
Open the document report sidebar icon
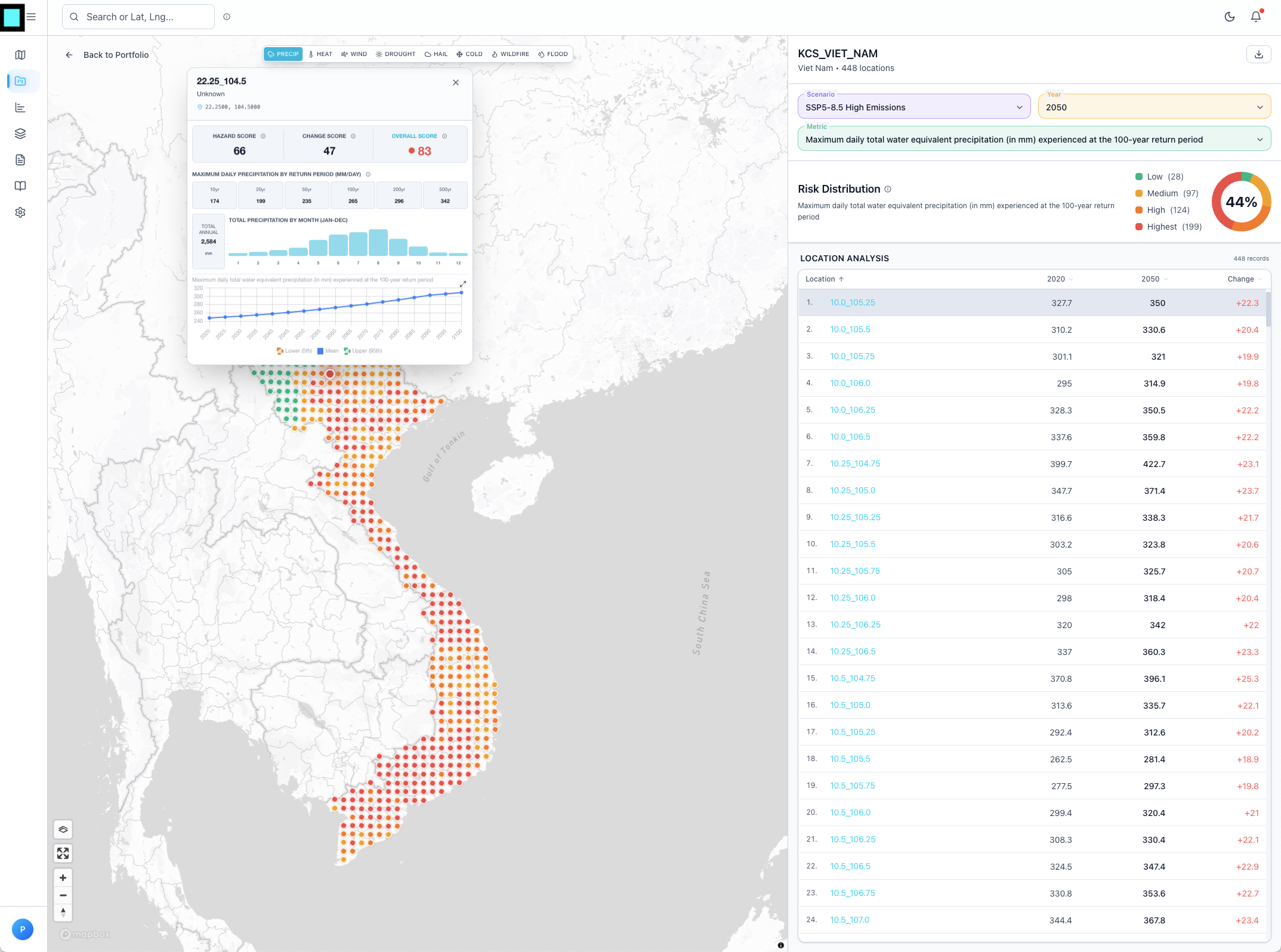[x=20, y=160]
